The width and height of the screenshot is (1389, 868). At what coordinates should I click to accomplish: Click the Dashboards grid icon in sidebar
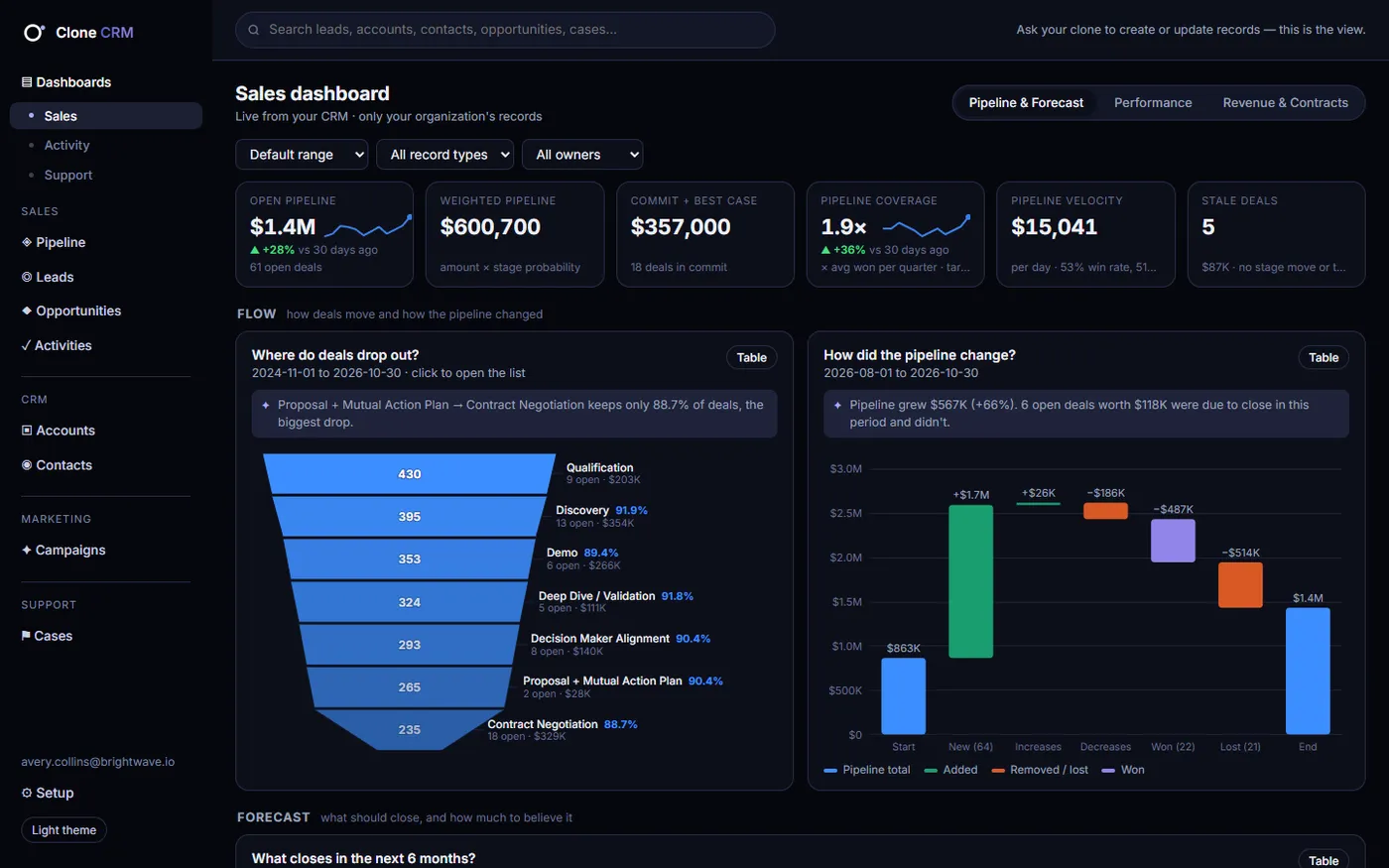(27, 82)
